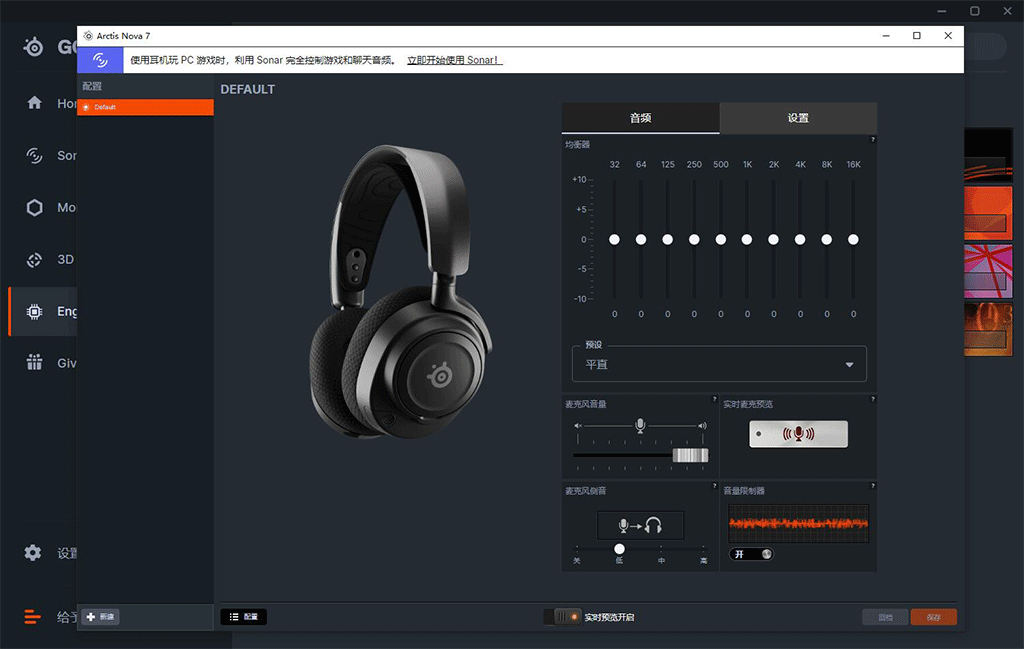The width and height of the screenshot is (1024, 649).
Task: Click the 麦克风音量 help question mark
Action: [714, 398]
